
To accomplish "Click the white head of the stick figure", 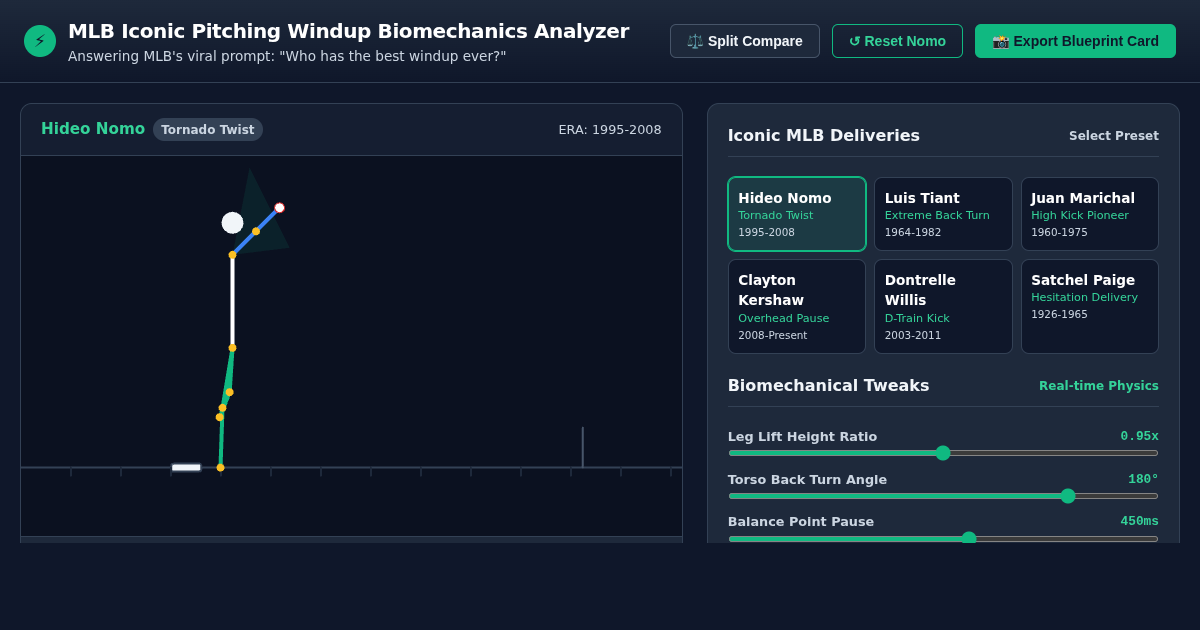I will (233, 223).
